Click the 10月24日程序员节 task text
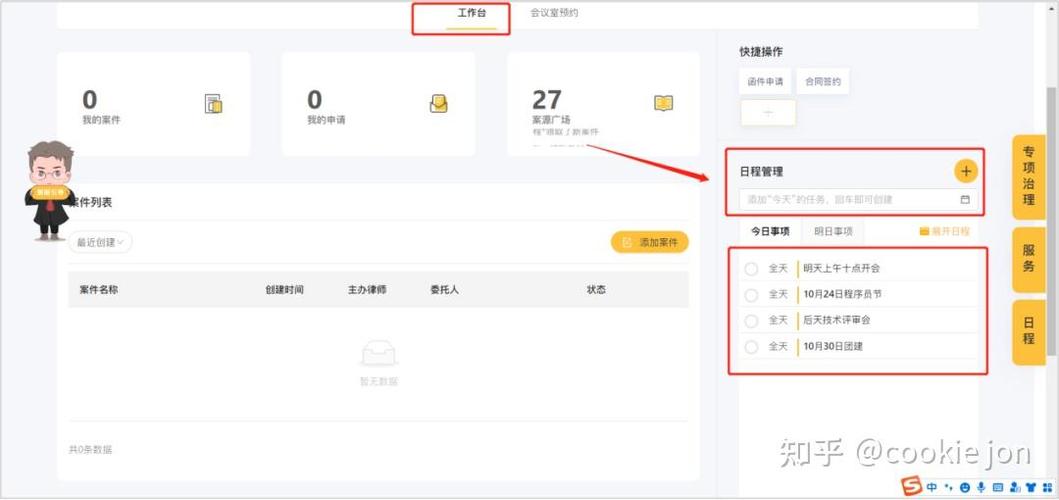1059x500 pixels. [842, 295]
